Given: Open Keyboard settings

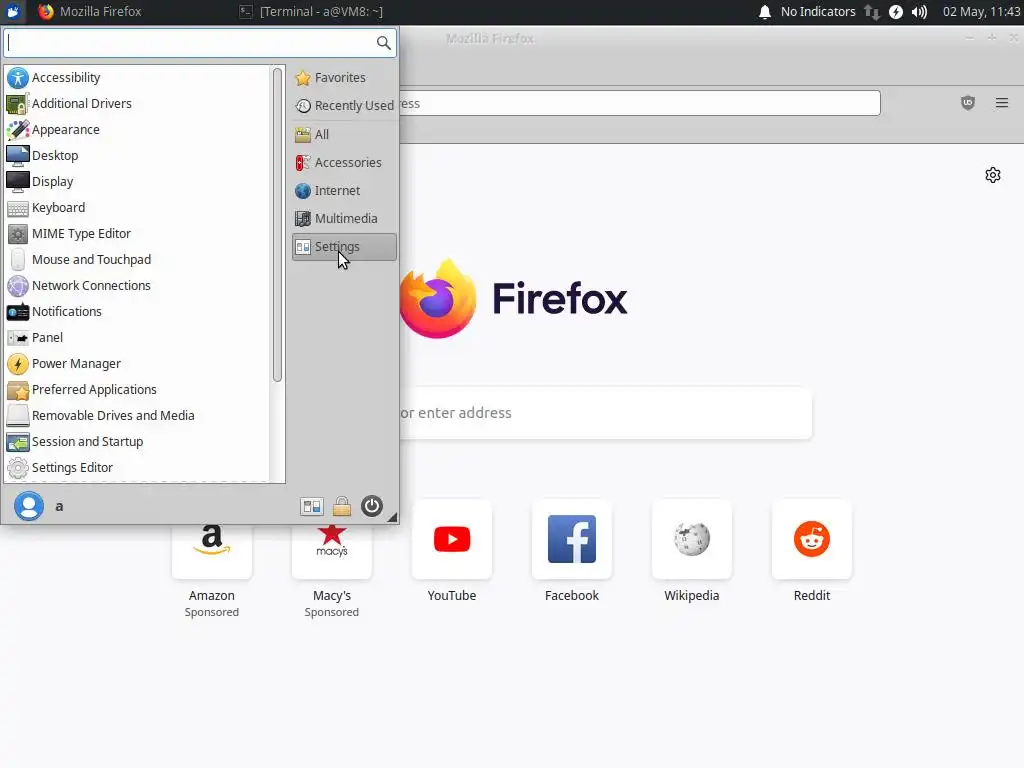Looking at the screenshot, I should (137, 208).
